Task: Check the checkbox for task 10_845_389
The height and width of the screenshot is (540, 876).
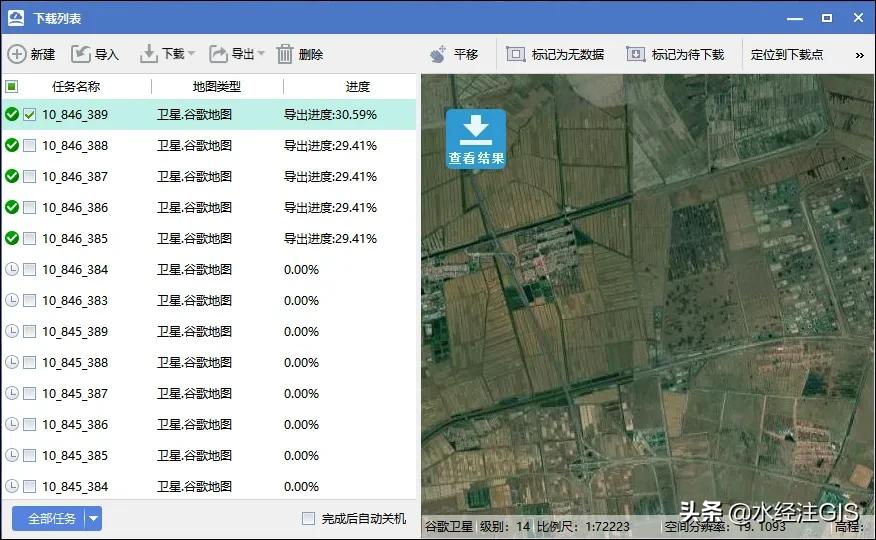Action: tap(30, 331)
